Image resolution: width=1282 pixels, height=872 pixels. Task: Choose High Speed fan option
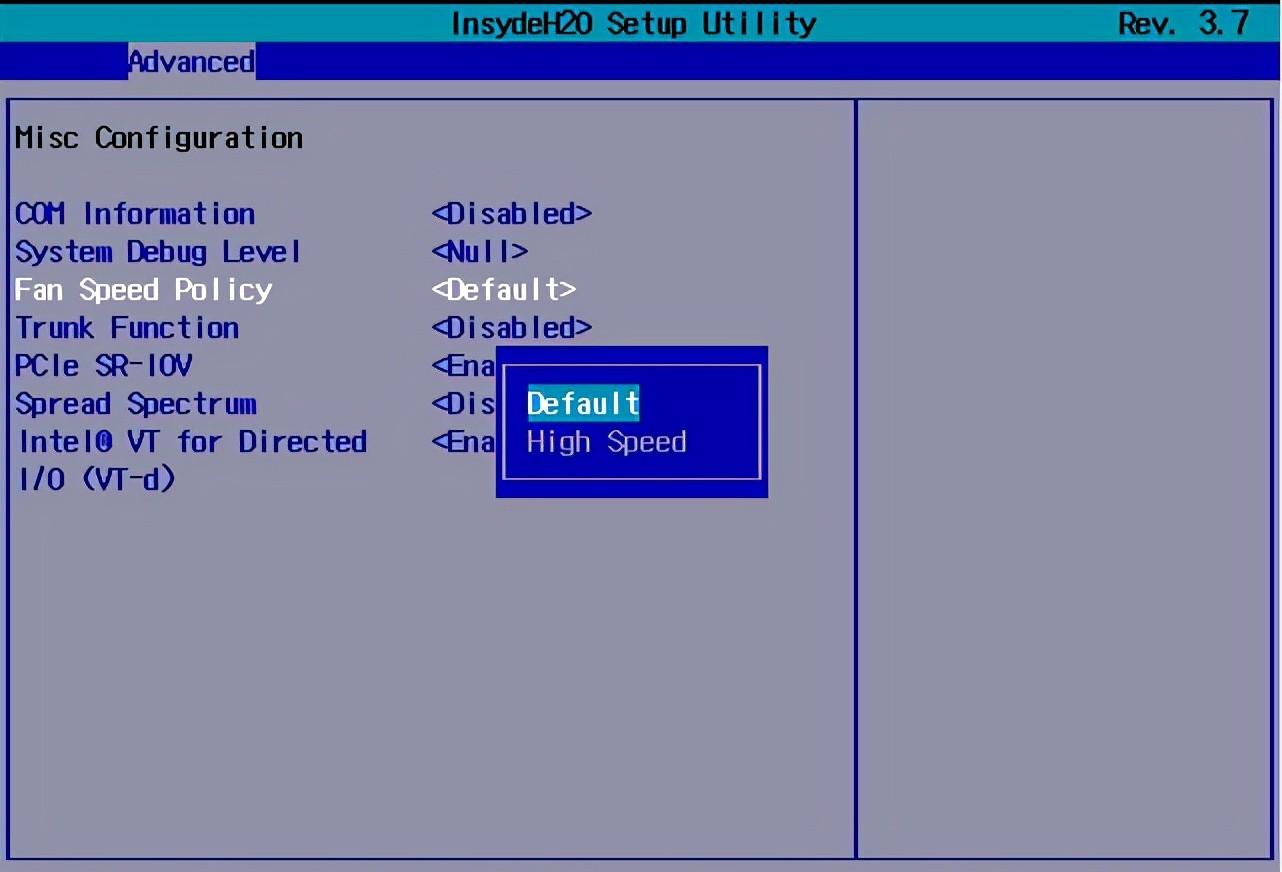(606, 442)
